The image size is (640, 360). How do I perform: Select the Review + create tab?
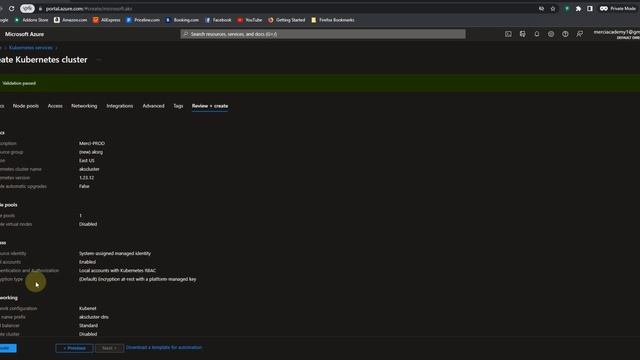pos(210,106)
